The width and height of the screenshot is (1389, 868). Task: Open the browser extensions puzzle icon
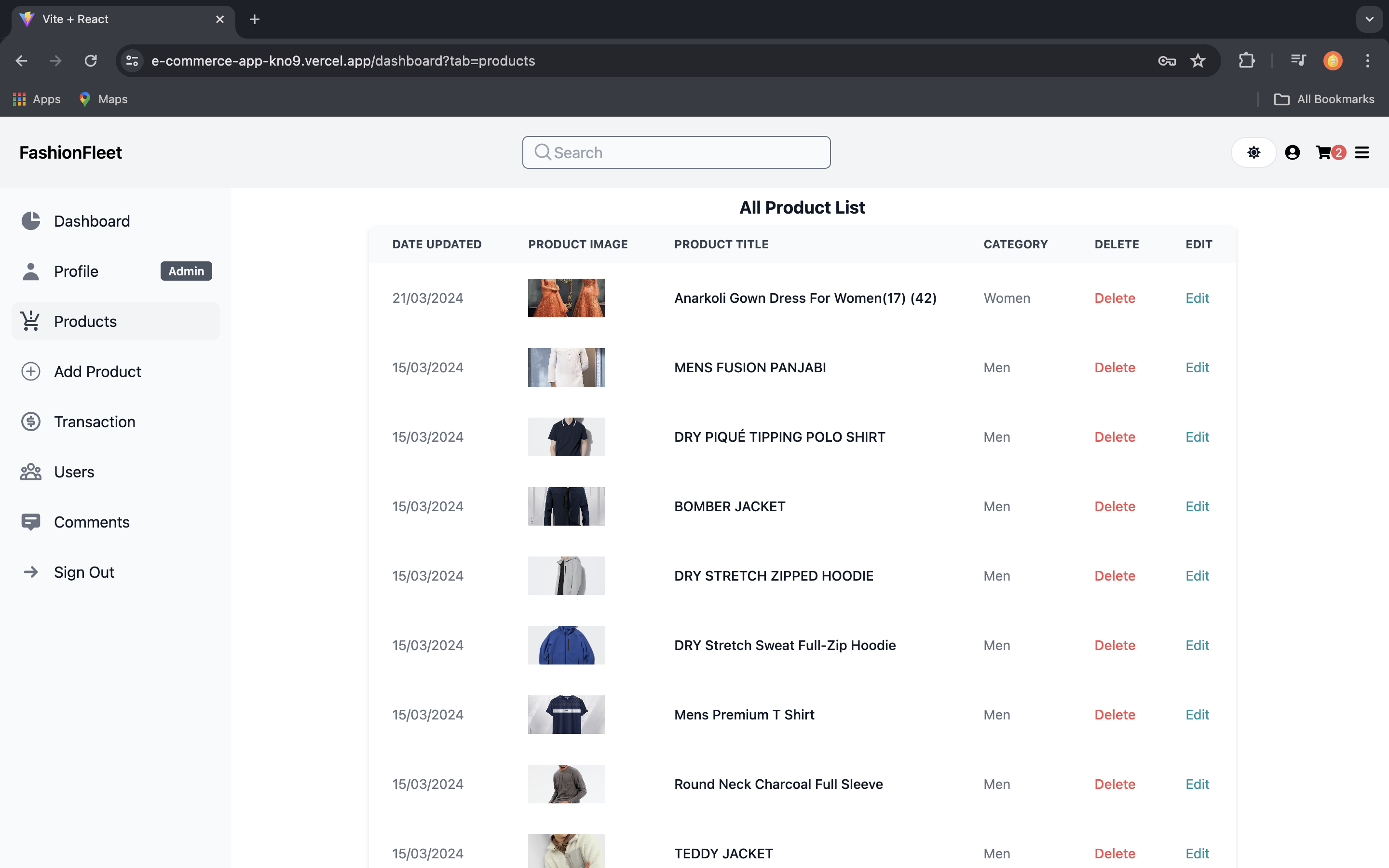point(1246,60)
